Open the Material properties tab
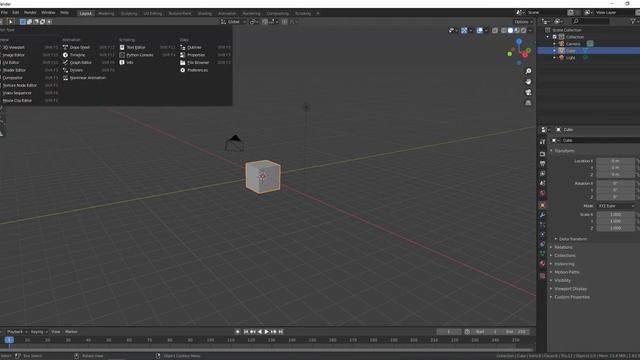The width and height of the screenshot is (640, 360). click(x=542, y=264)
